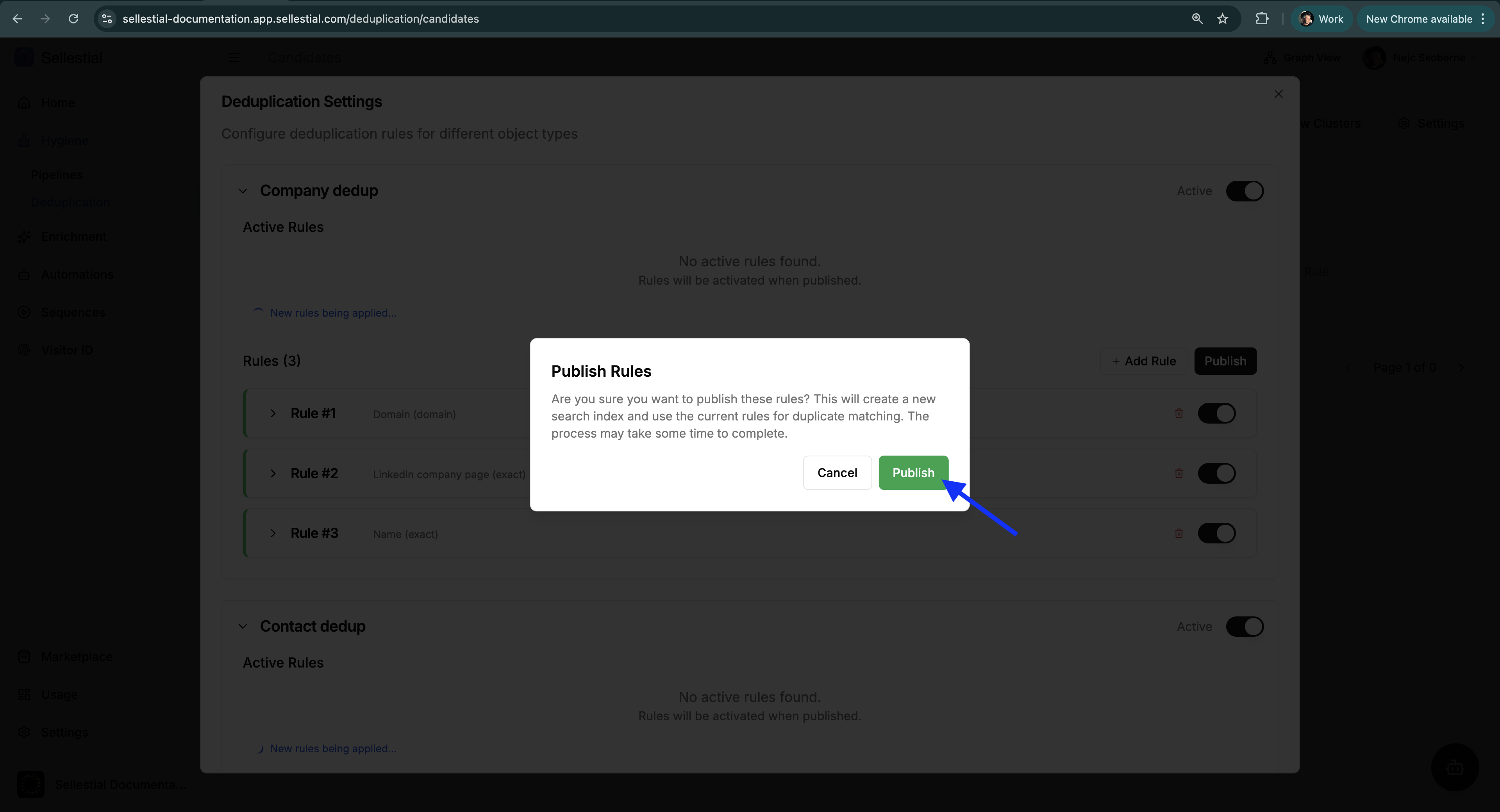The width and height of the screenshot is (1500, 812).
Task: Expand Rule #1 Domain details
Action: point(273,413)
